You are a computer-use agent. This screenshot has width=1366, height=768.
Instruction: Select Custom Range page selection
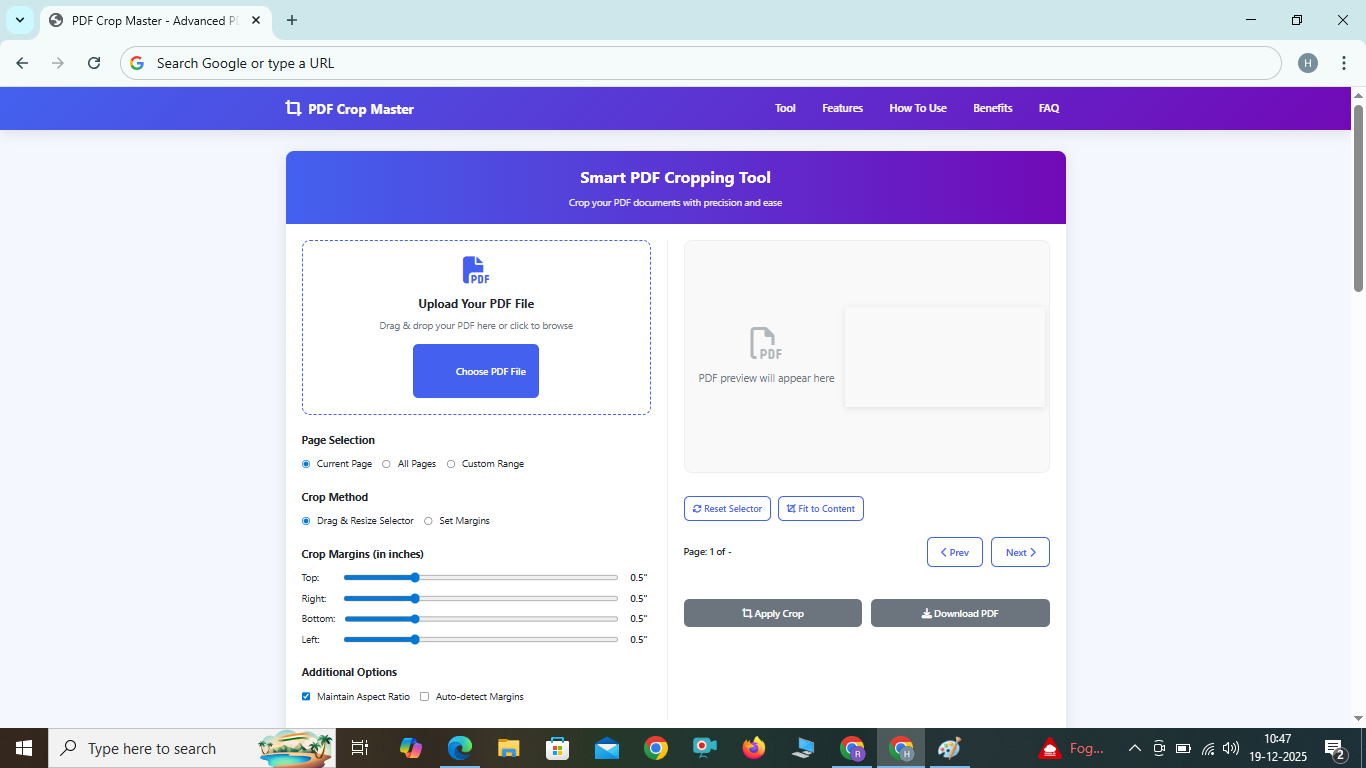pyautogui.click(x=450, y=463)
